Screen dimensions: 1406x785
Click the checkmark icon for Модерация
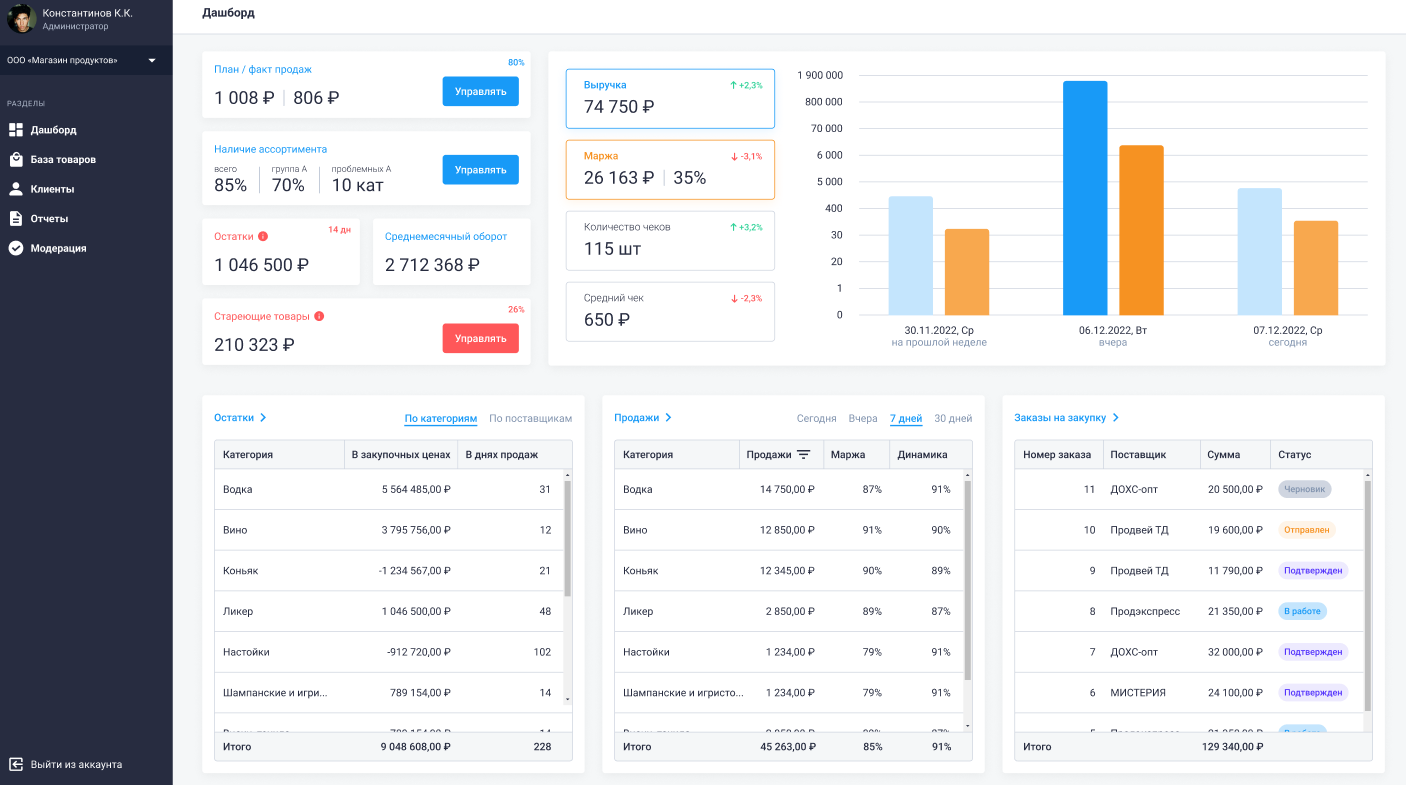(x=16, y=248)
